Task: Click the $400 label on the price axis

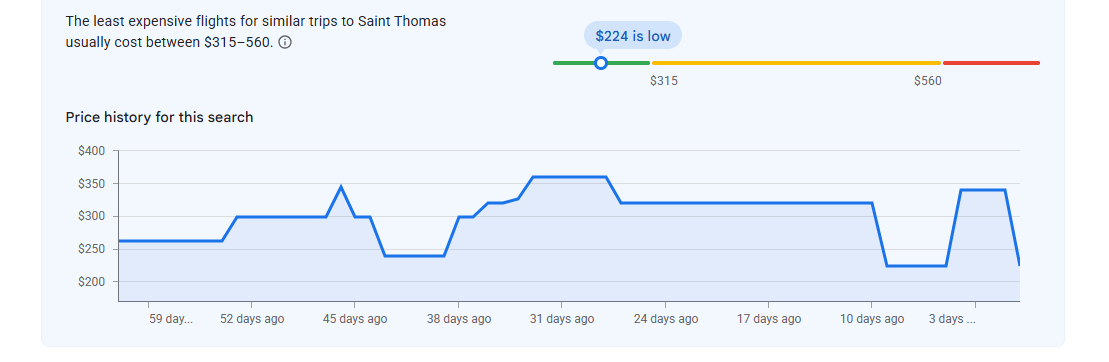Action: tap(91, 151)
